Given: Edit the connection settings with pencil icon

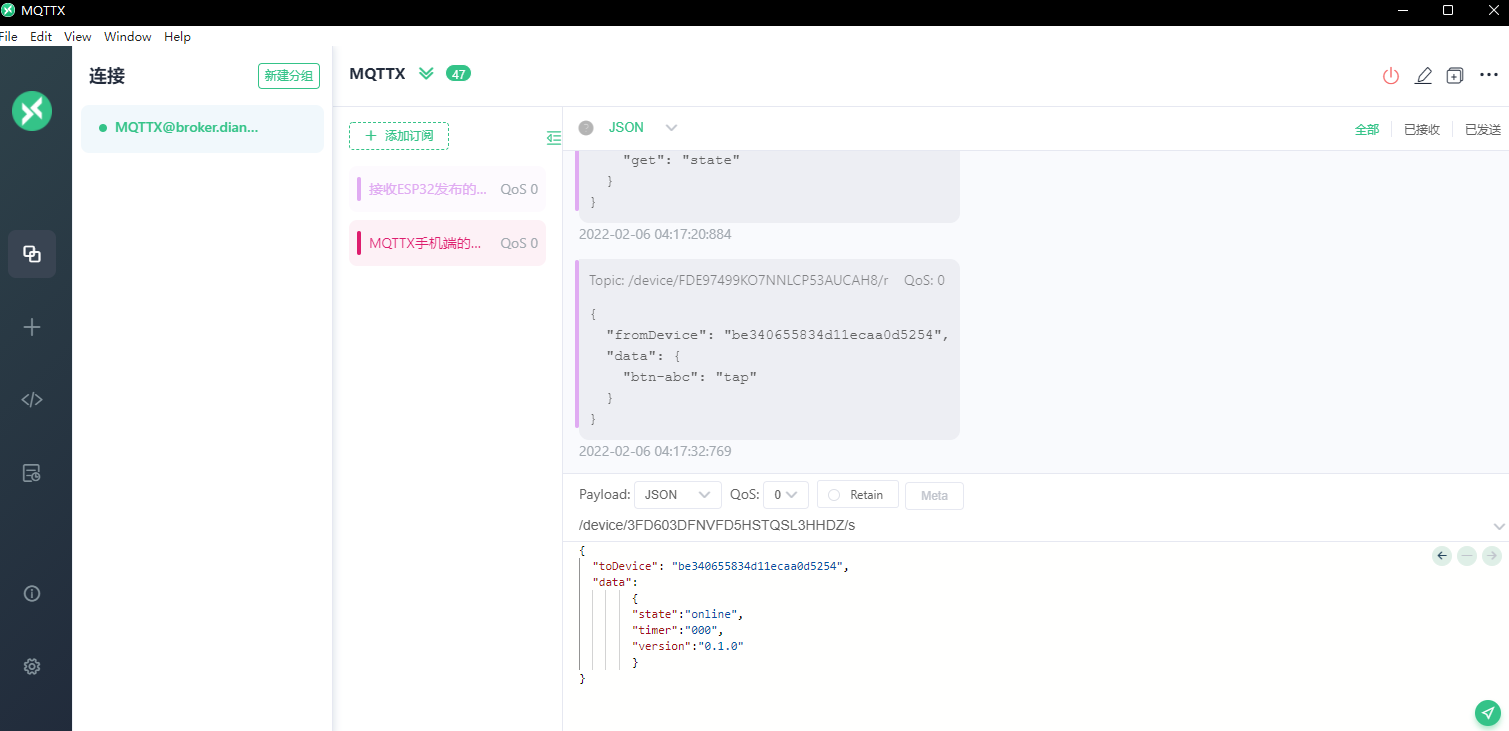Looking at the screenshot, I should [x=1423, y=75].
